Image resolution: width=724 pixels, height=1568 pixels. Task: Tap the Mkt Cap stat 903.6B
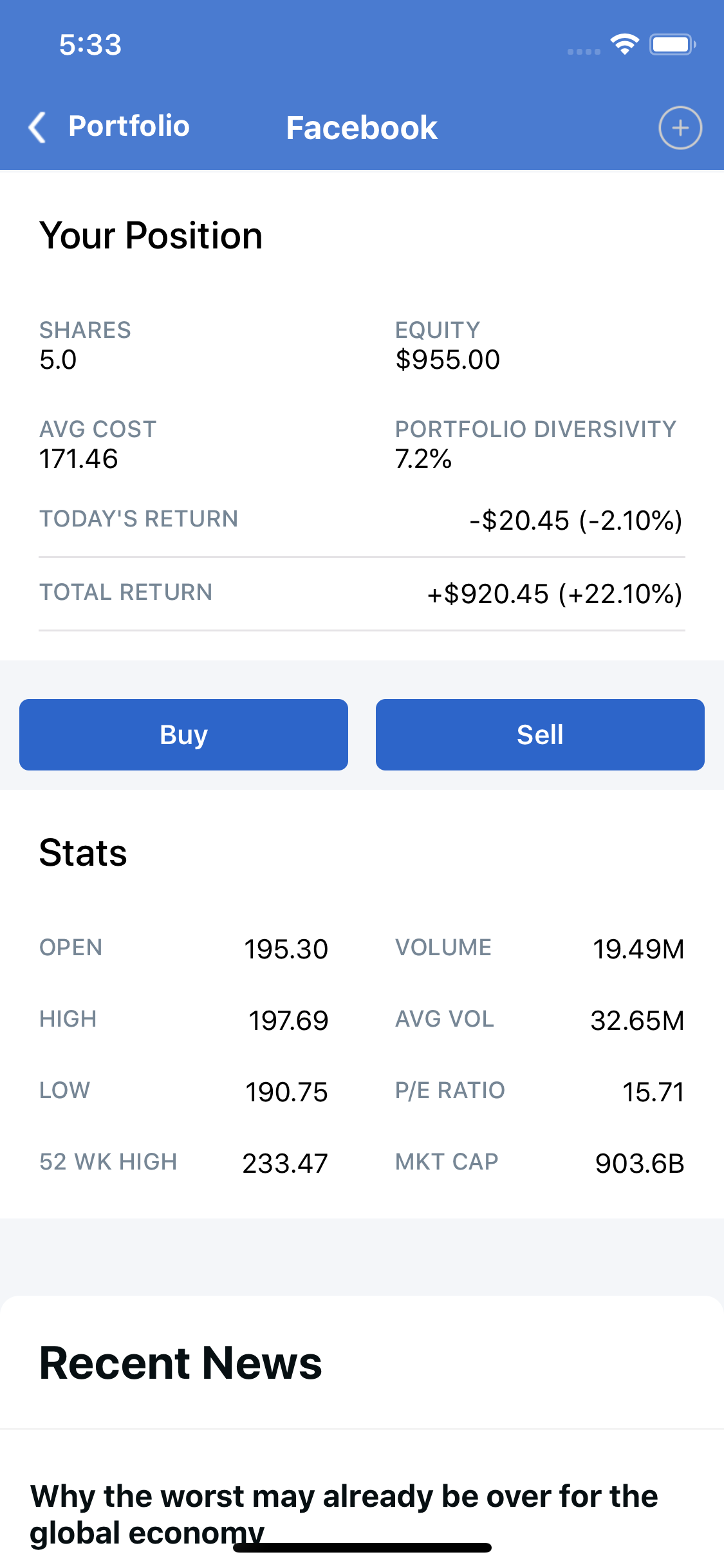pos(639,1163)
